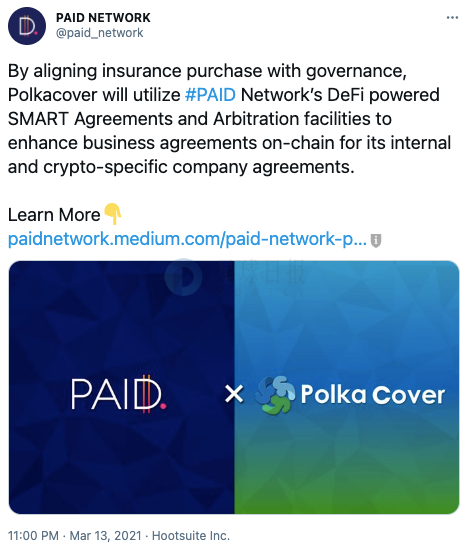Click the tweet body text paragraph

coord(230,119)
